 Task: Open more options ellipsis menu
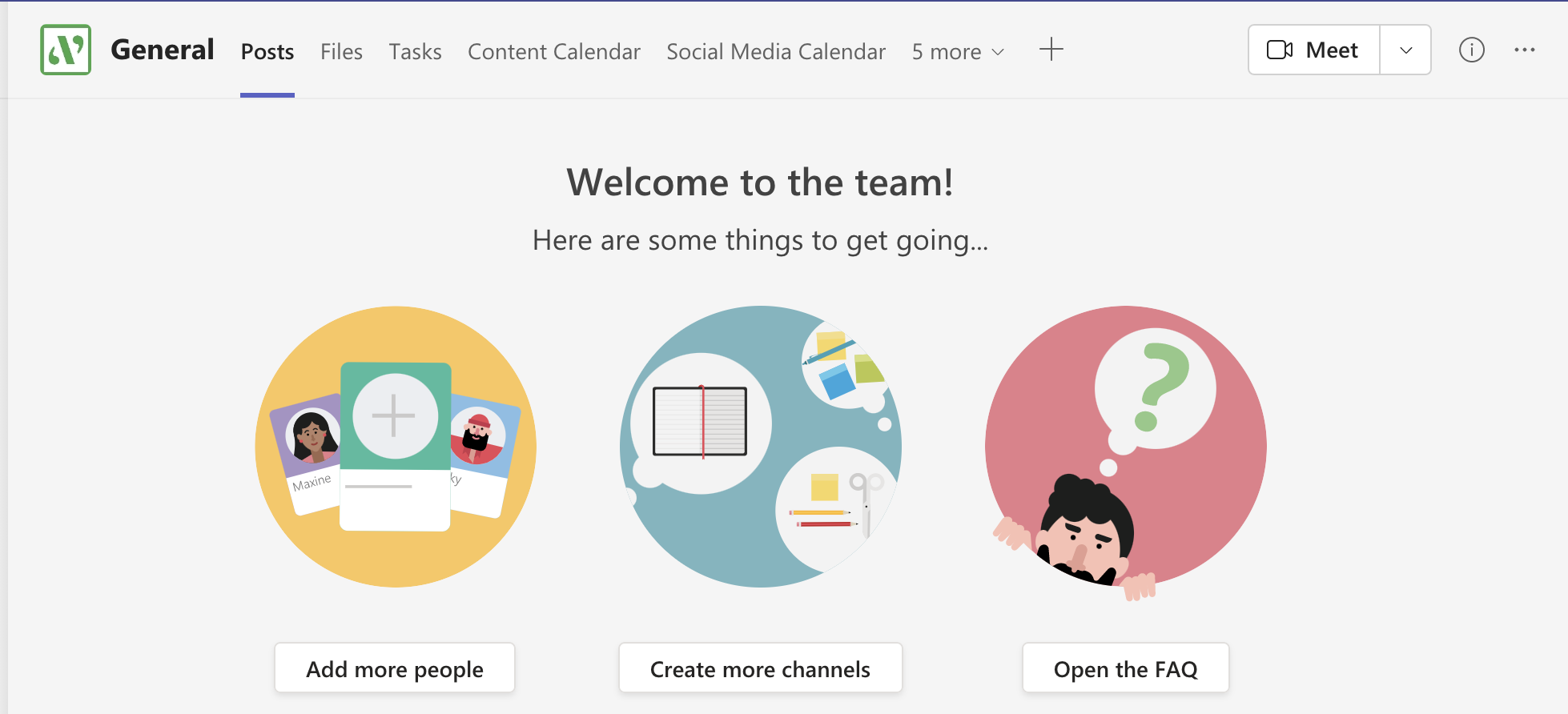coord(1524,50)
